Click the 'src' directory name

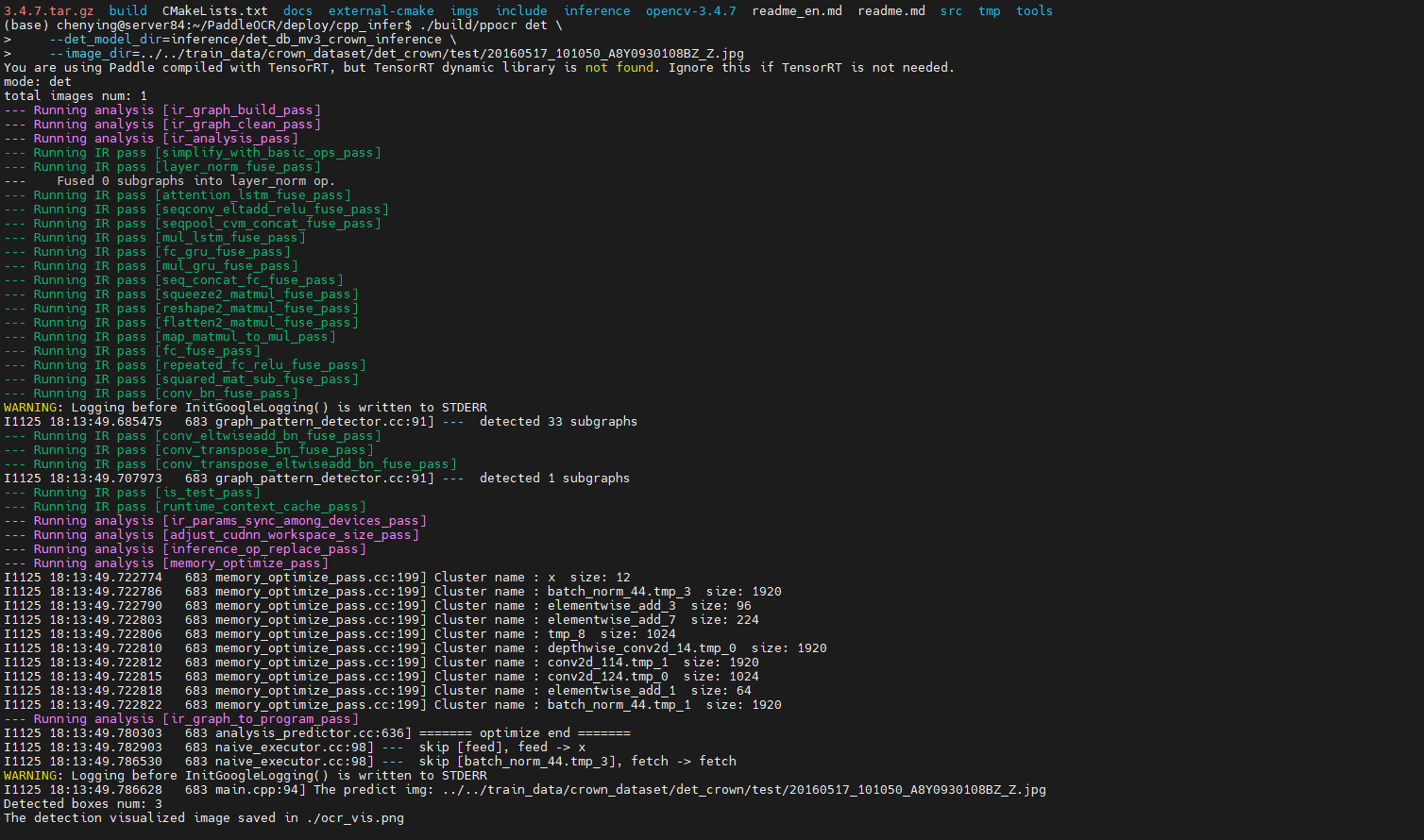pos(952,10)
